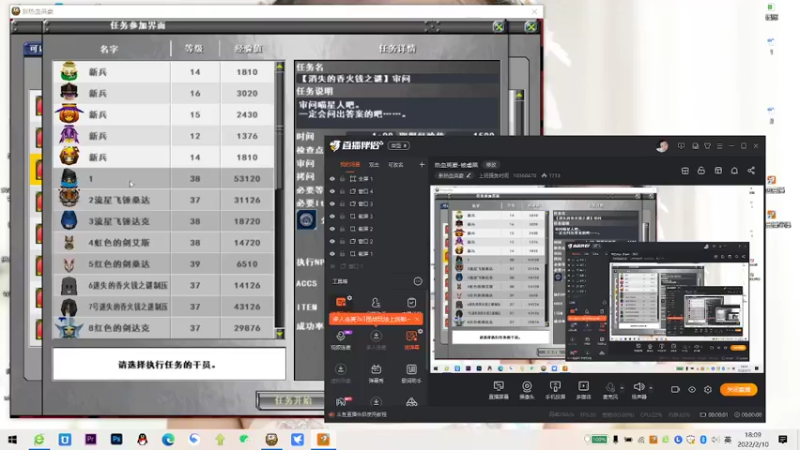Click the 修改 button beside the stream title

pyautogui.click(x=491, y=165)
